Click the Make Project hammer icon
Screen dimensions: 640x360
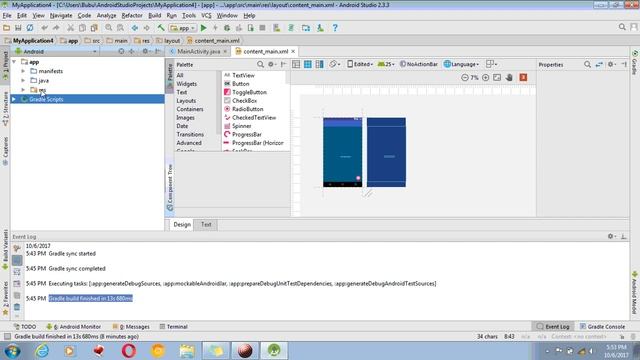[x=161, y=28]
